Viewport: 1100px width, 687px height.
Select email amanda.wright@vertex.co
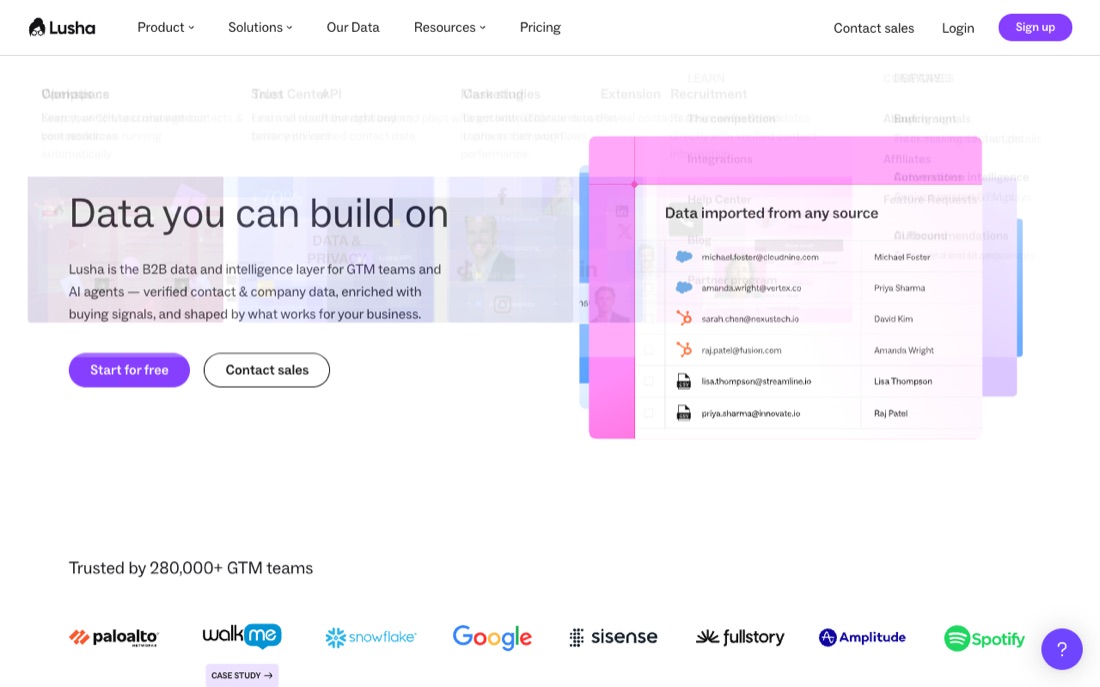[x=751, y=288]
